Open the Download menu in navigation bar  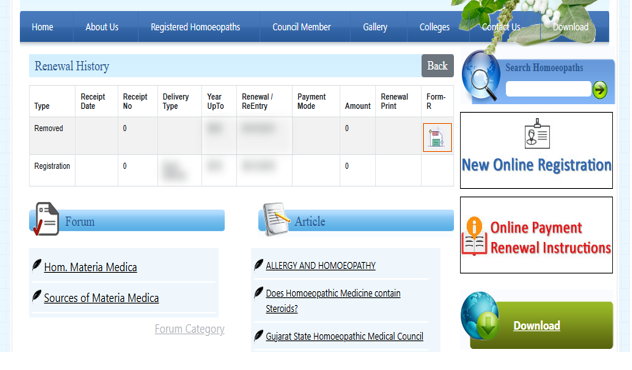point(570,27)
